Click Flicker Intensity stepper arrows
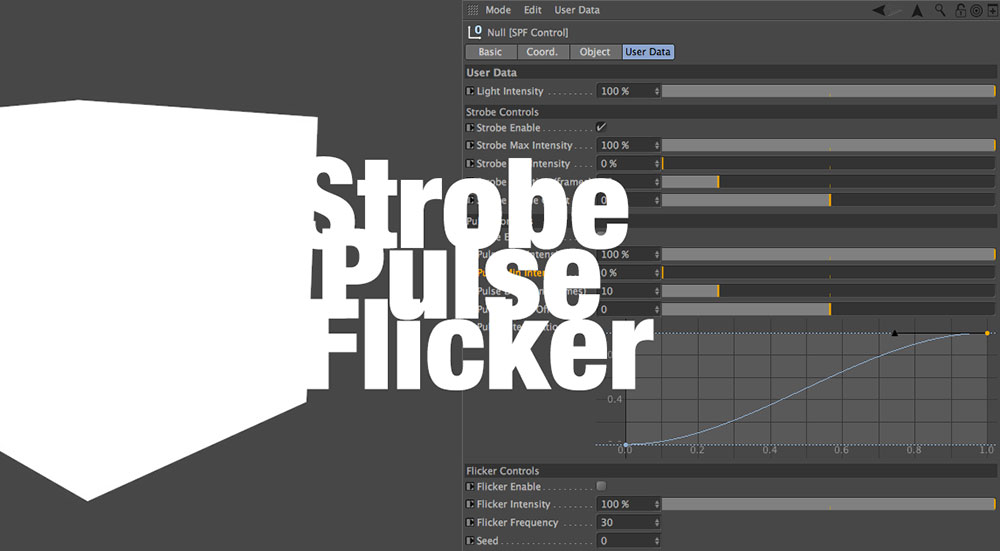The height and width of the screenshot is (551, 1000). click(x=656, y=504)
